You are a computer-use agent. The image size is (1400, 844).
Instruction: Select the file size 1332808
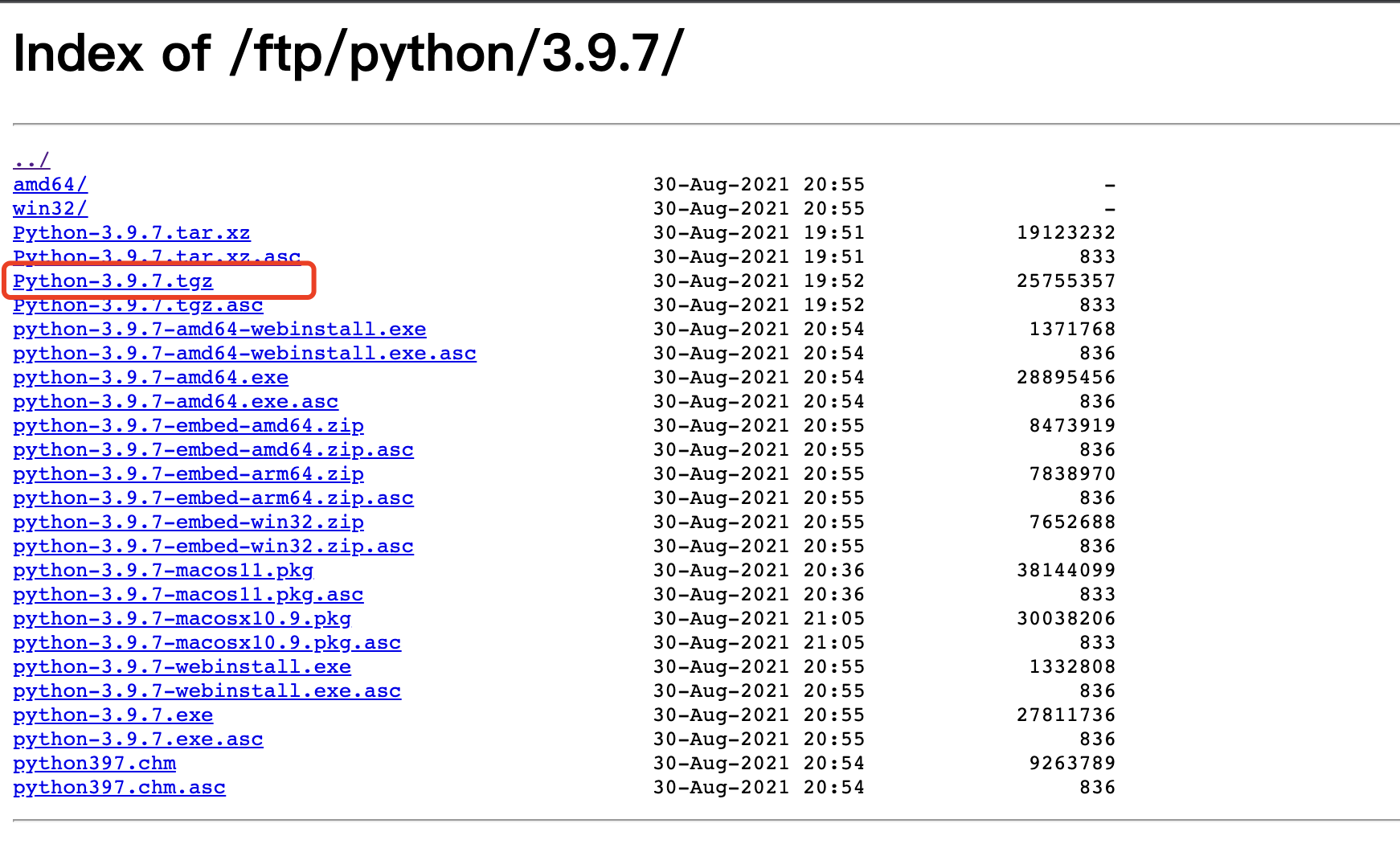[1072, 666]
